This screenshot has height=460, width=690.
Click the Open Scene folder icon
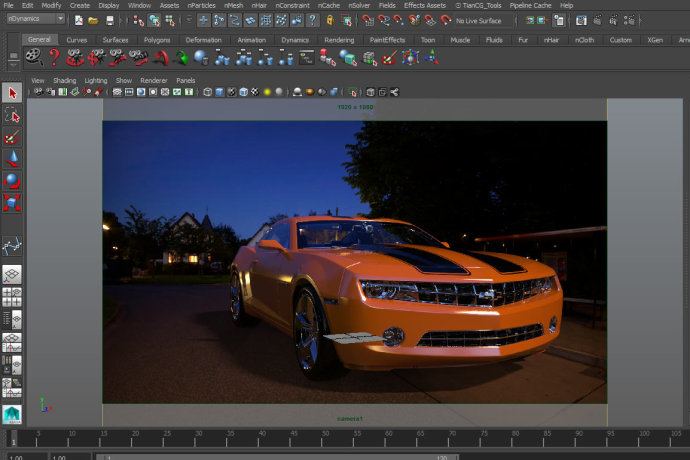tap(93, 20)
